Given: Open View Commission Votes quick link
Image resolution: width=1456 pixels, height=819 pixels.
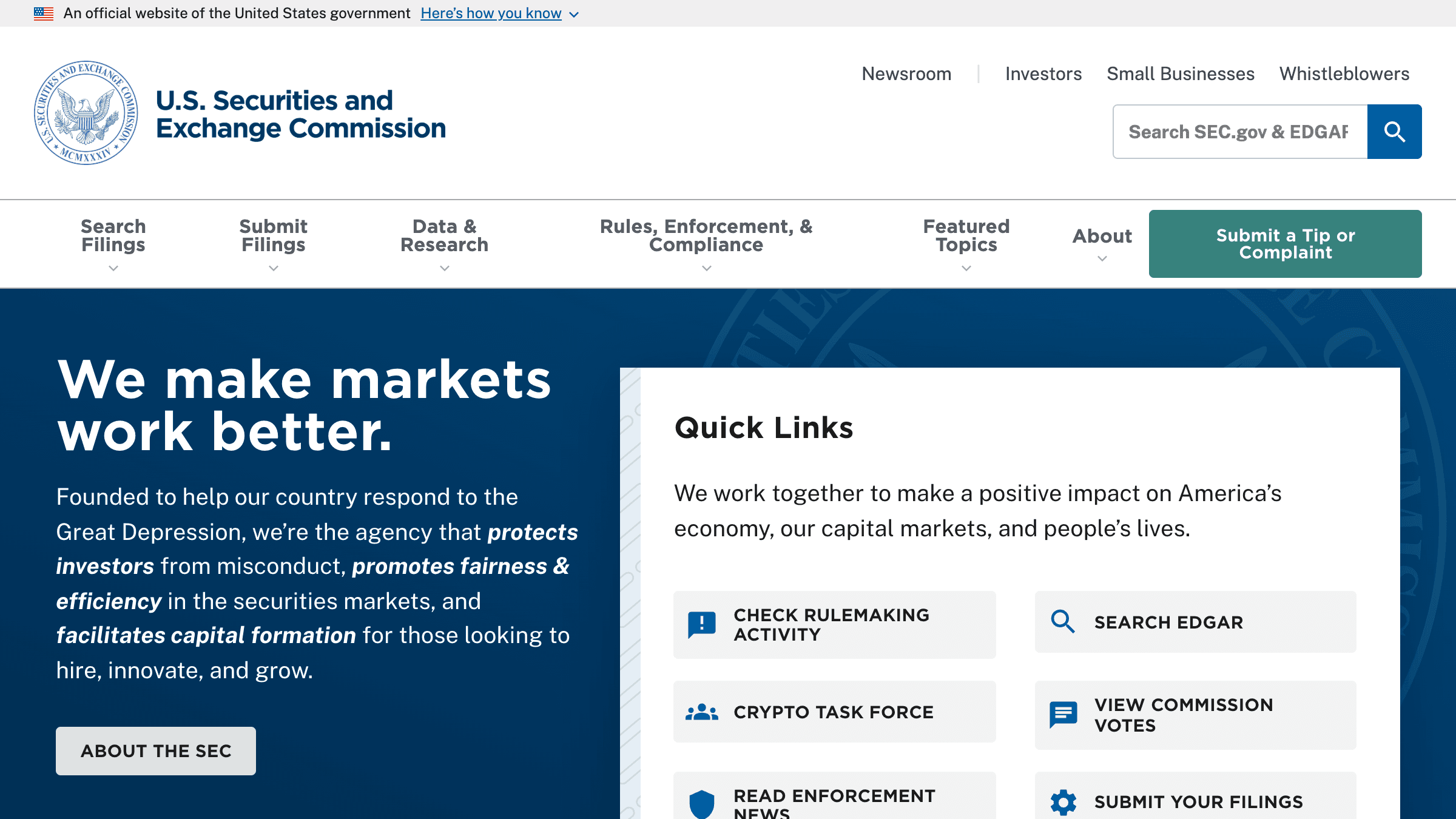Looking at the screenshot, I should point(1196,715).
